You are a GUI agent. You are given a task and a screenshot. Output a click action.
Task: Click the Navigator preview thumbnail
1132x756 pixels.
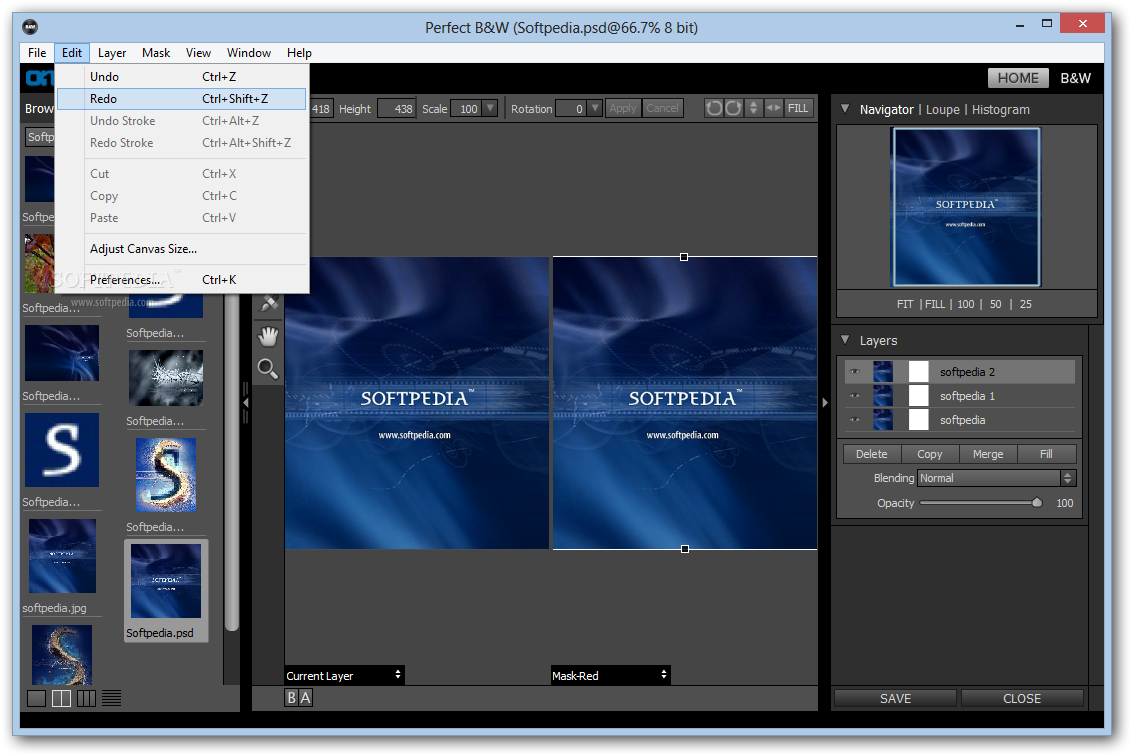966,207
